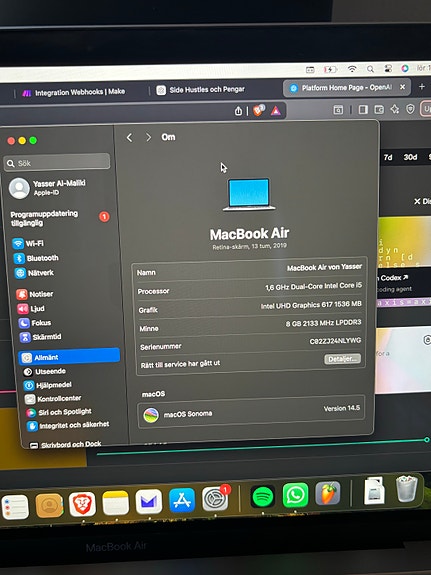The image size is (431, 575).
Task: Open Skärmtid in the sidebar
Action: [x=40, y=337]
